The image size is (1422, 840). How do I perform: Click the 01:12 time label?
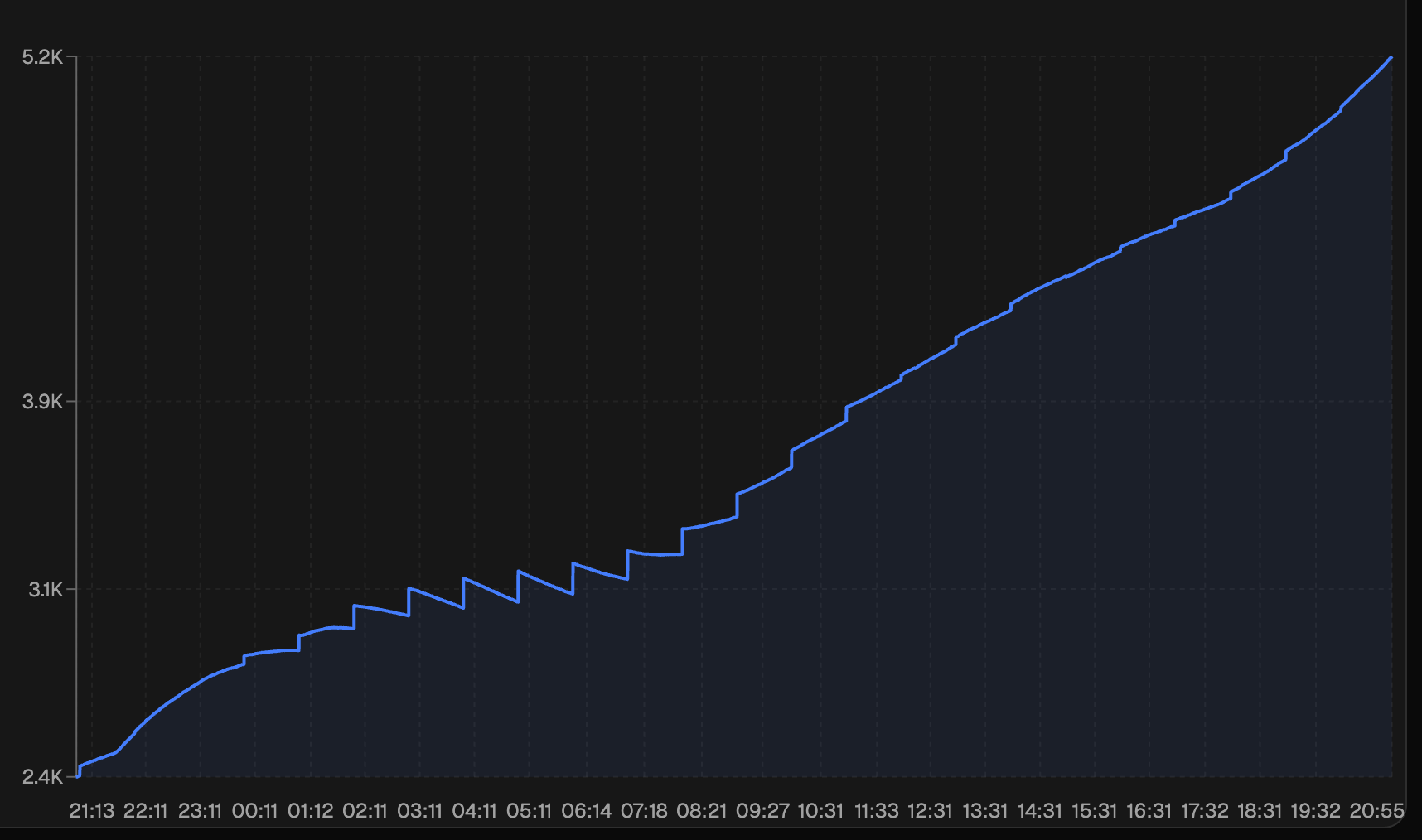click(x=311, y=811)
